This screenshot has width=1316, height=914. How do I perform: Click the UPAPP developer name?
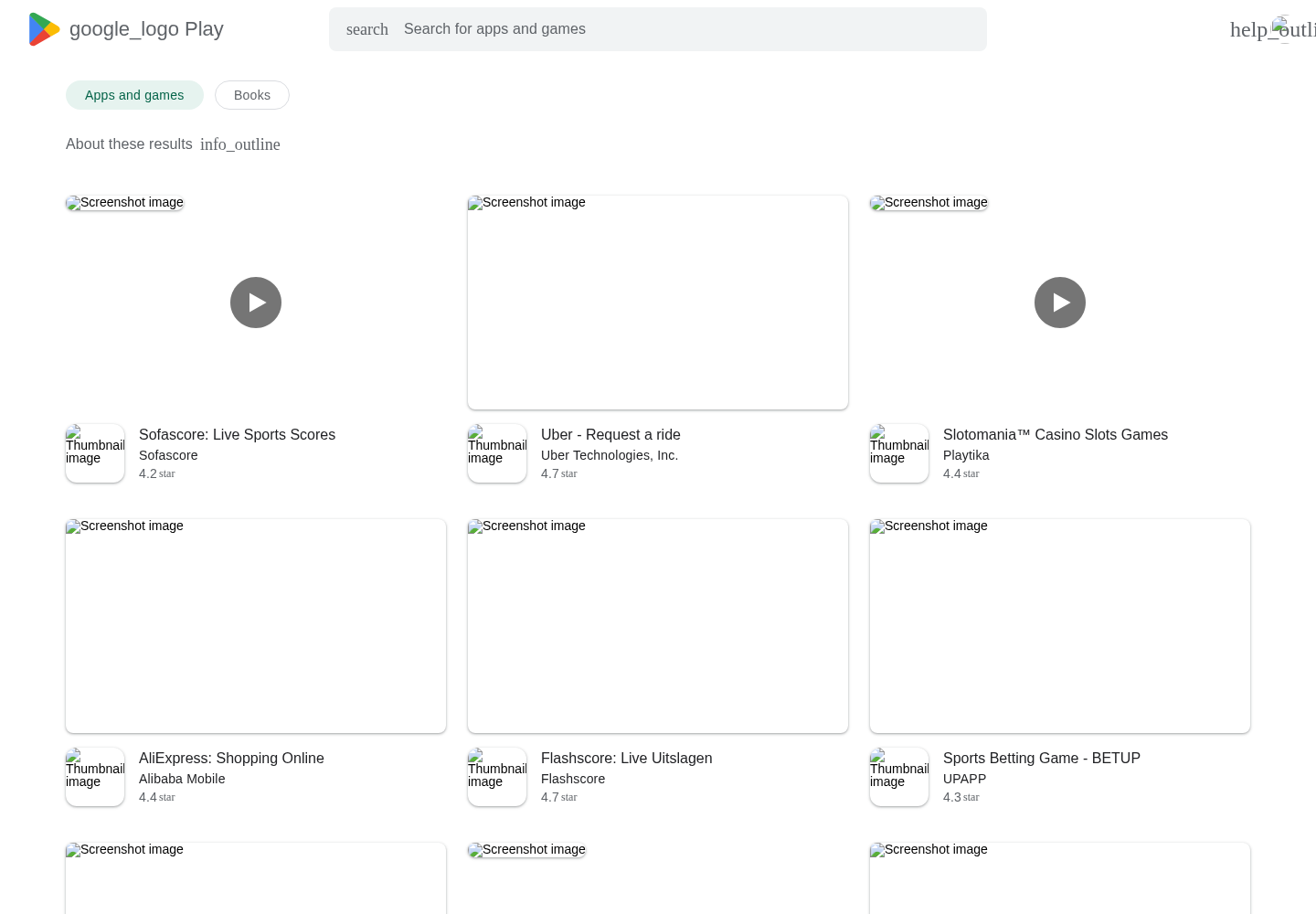click(x=964, y=779)
